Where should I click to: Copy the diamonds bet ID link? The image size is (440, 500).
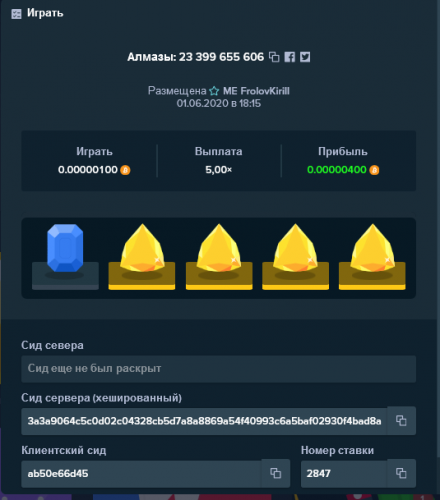tap(274, 57)
